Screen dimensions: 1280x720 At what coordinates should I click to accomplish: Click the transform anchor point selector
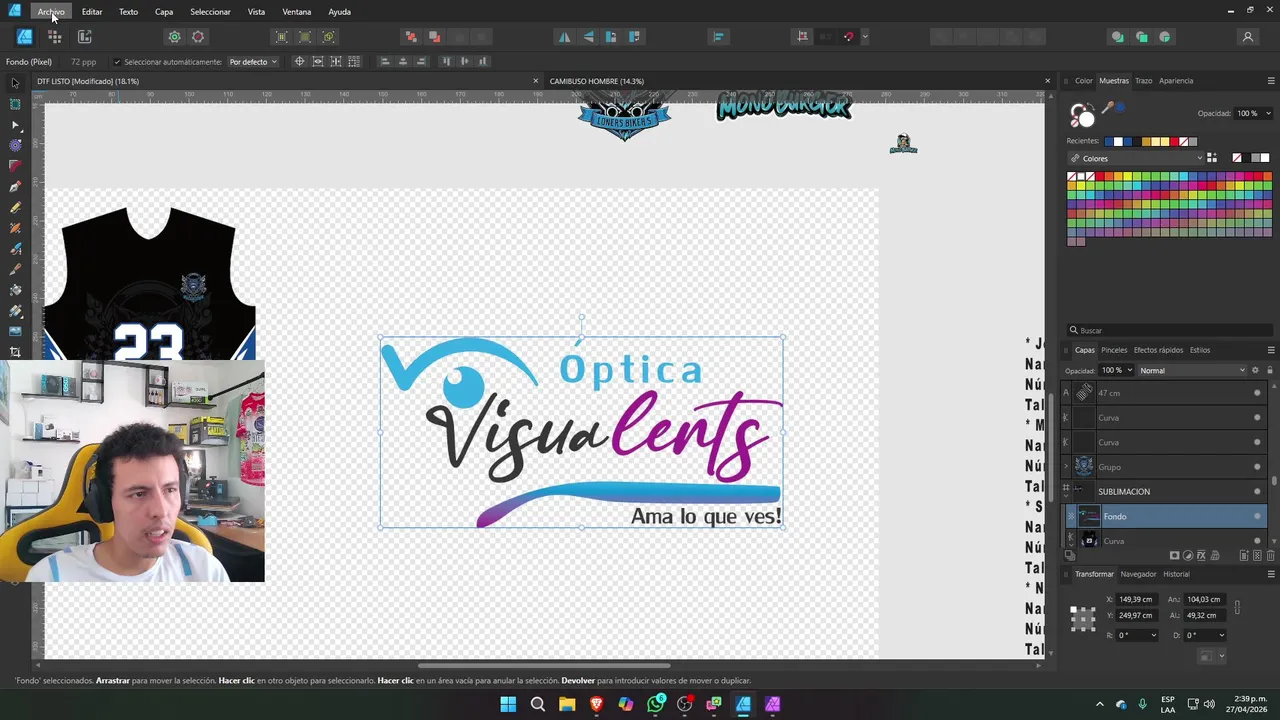(1083, 619)
